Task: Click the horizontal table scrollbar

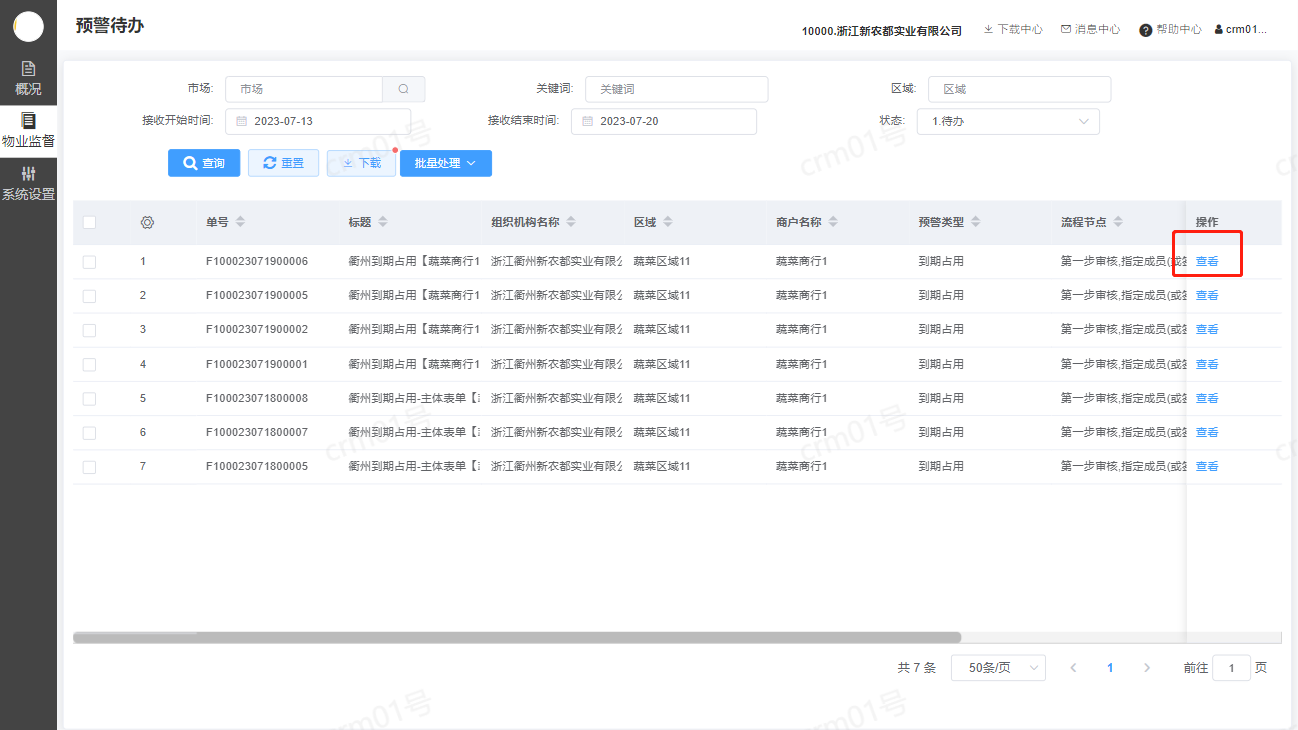Action: 516,637
